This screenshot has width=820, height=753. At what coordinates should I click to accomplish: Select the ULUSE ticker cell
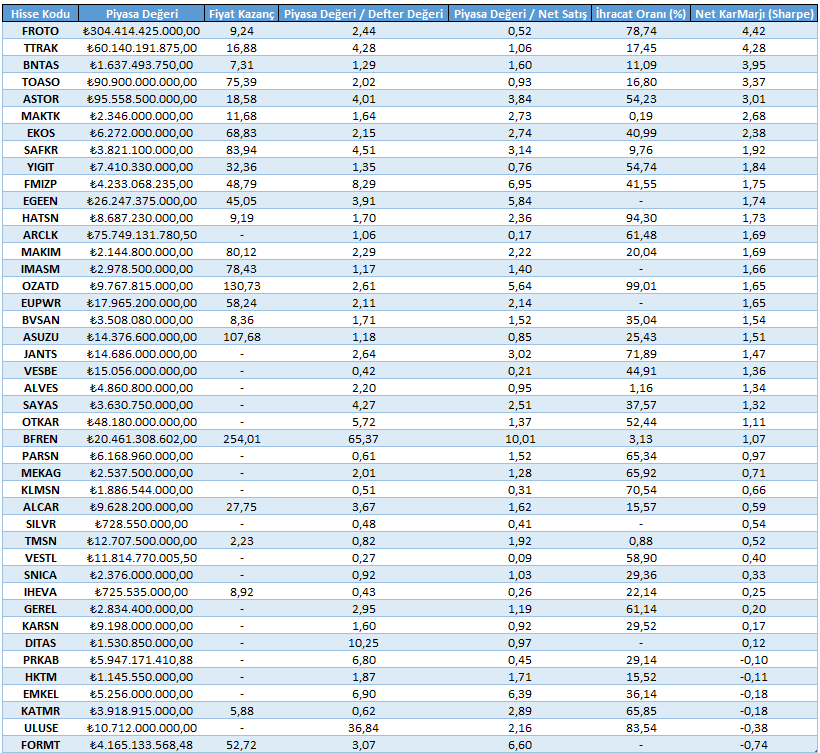[40, 728]
